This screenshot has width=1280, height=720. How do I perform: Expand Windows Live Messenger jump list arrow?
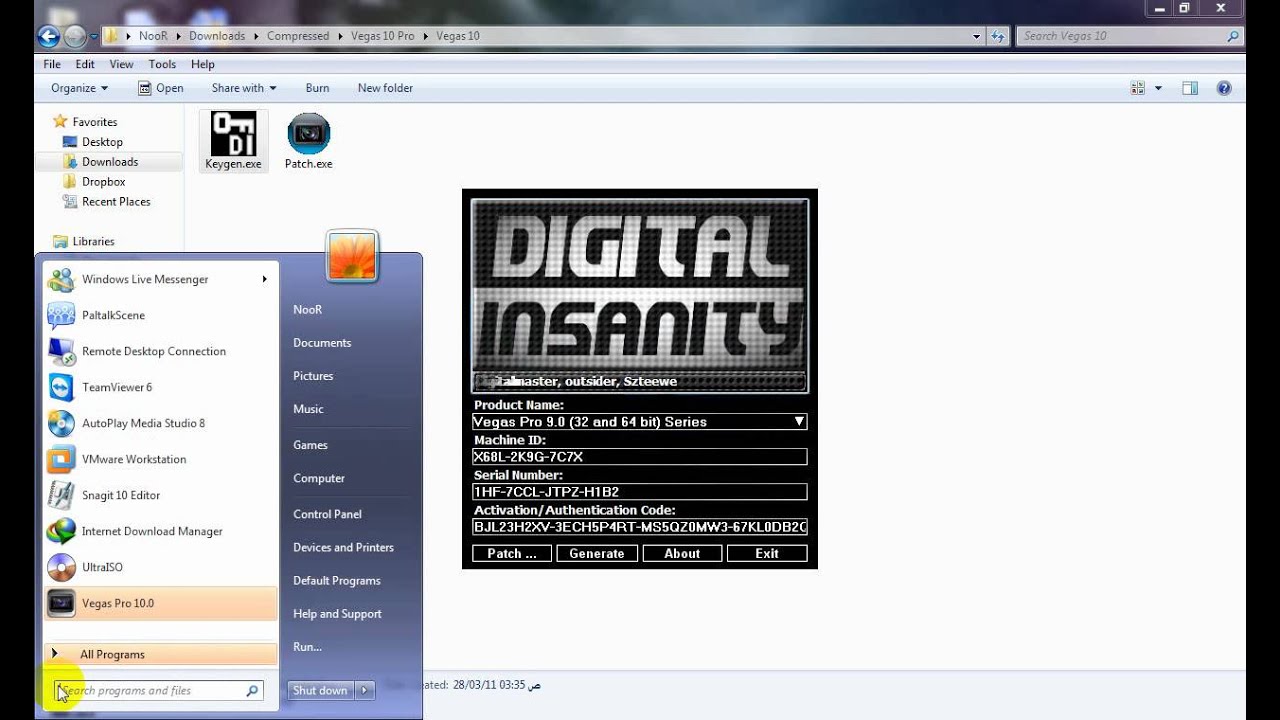click(265, 279)
